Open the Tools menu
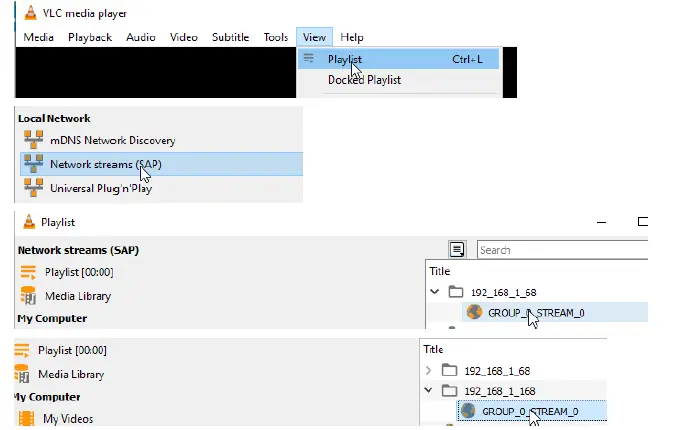684x430 pixels. (276, 38)
